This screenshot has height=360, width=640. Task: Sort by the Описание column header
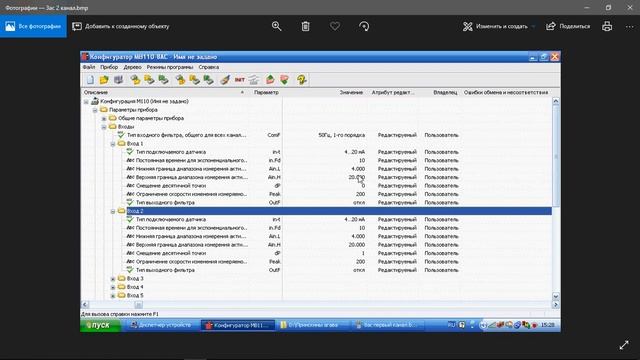[165, 92]
